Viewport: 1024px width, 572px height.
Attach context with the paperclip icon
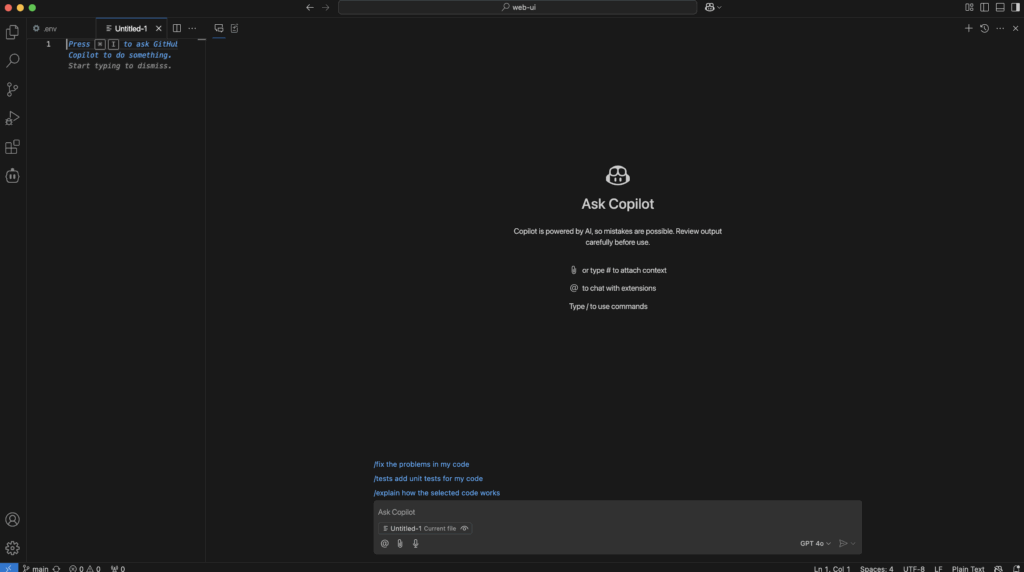(x=400, y=543)
